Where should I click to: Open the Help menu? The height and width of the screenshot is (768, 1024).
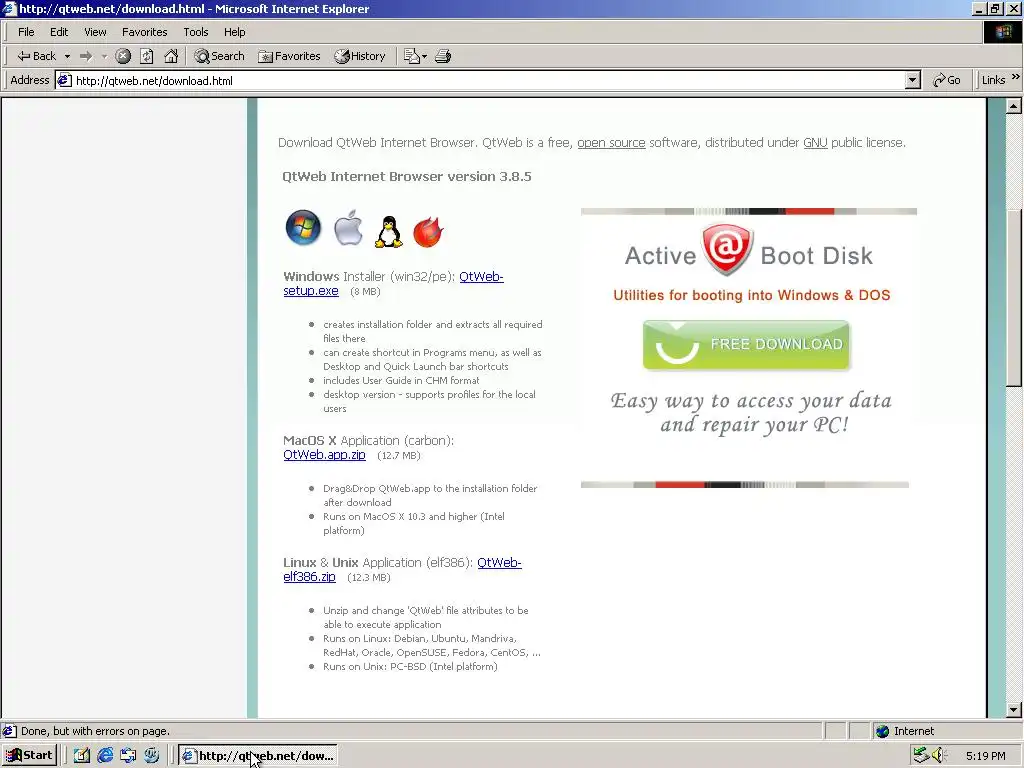[x=234, y=32]
